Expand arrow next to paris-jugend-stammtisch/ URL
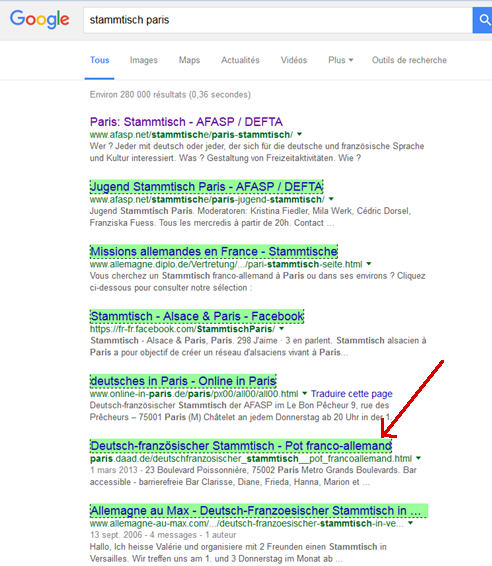The image size is (492, 566). (331, 199)
